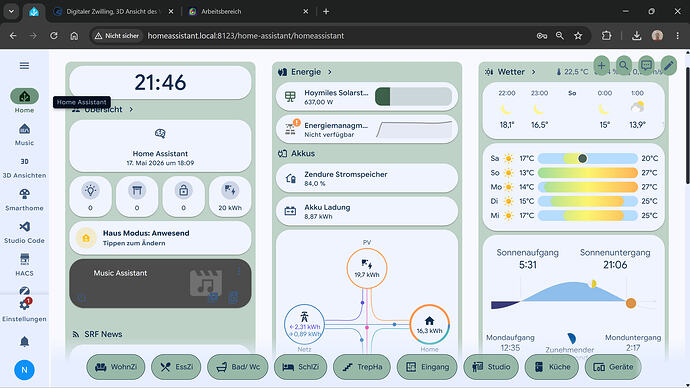
Task: Bookmark this page with star
Action: click(578, 36)
